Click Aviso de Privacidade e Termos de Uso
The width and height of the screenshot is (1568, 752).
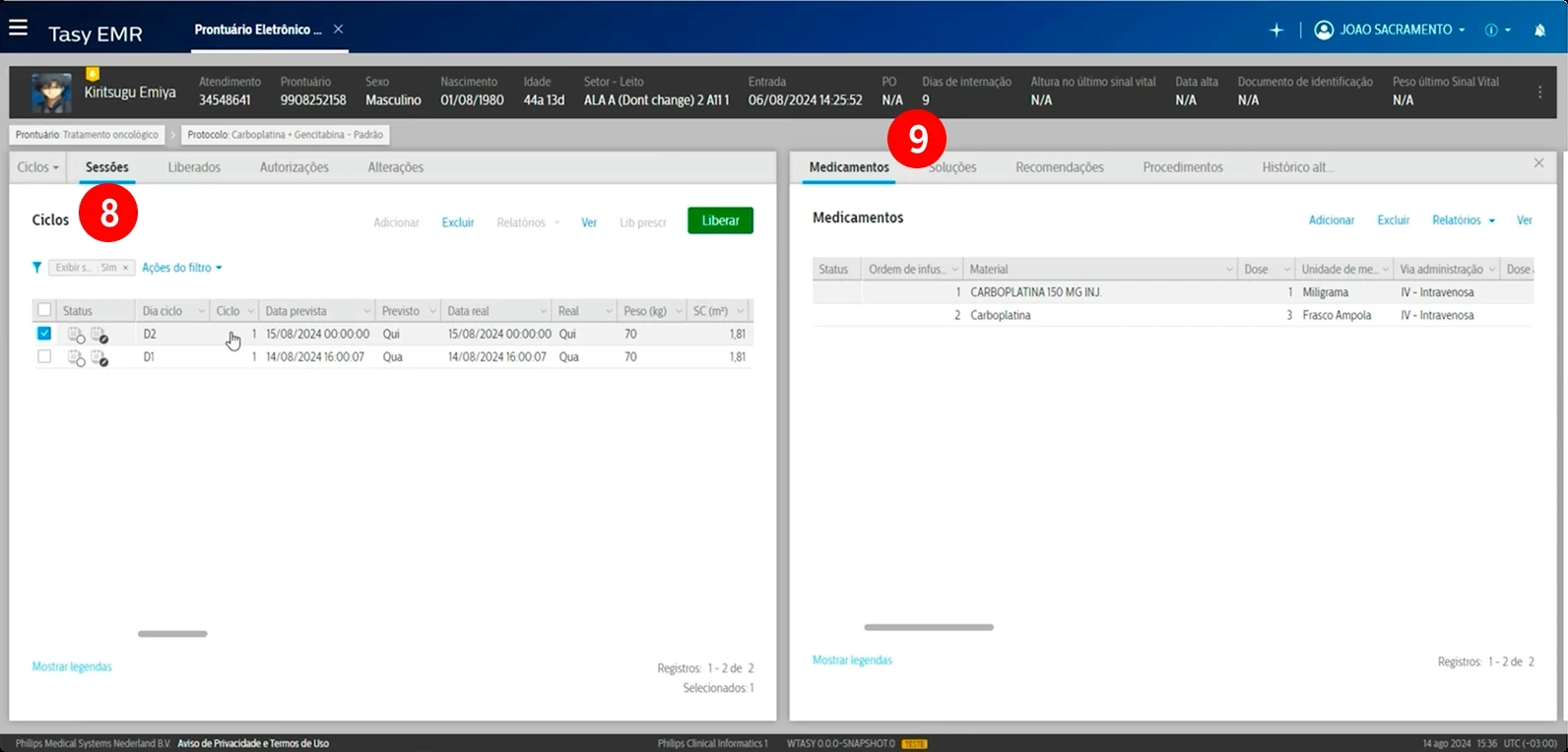click(x=253, y=744)
